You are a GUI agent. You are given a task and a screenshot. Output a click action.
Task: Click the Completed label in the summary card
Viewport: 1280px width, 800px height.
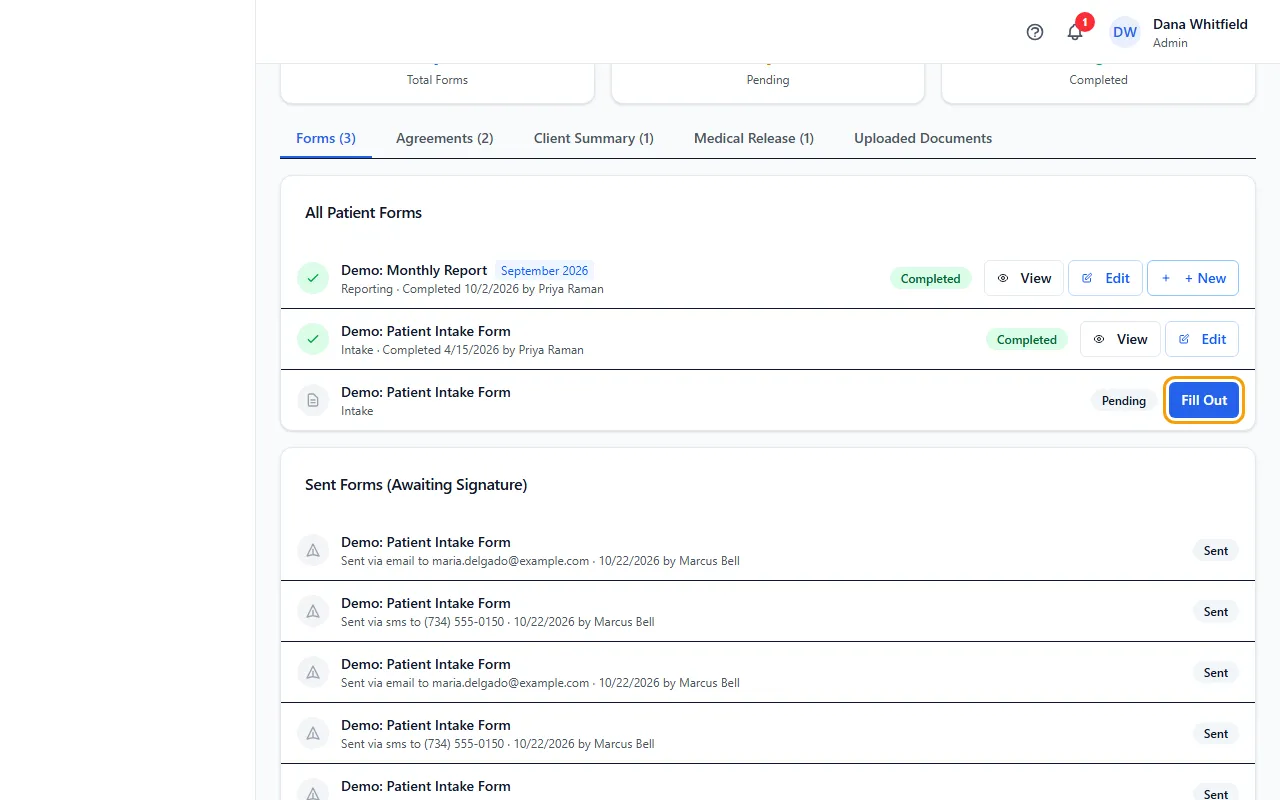coord(1098,80)
